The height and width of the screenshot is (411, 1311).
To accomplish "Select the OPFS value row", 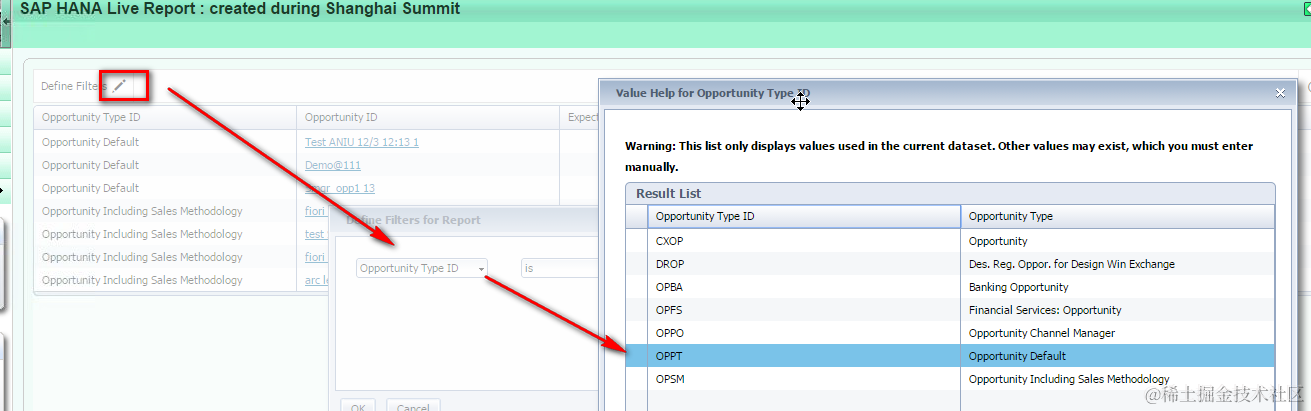I will pos(950,310).
